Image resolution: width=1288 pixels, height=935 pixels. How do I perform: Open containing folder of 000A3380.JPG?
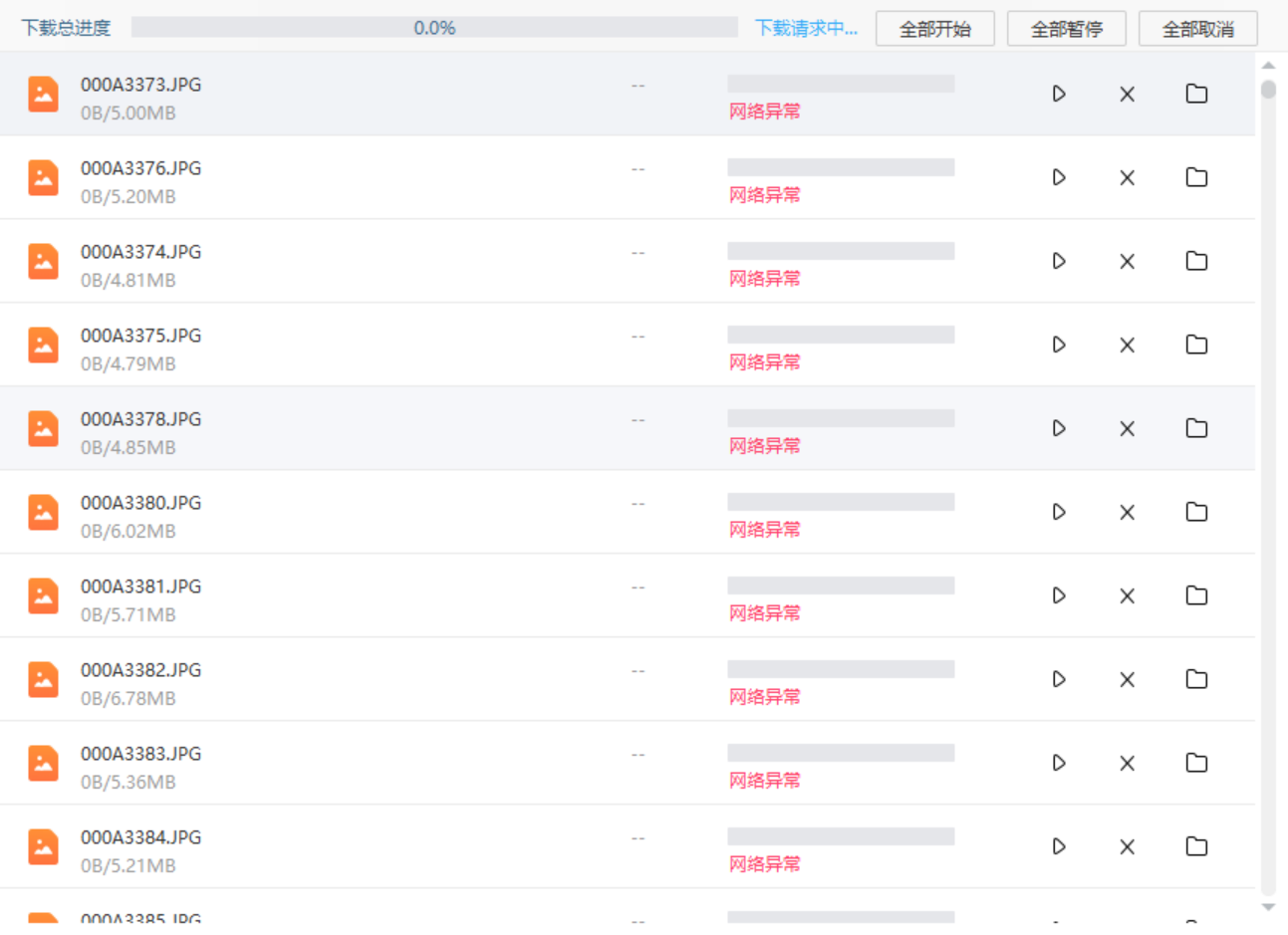(x=1196, y=512)
